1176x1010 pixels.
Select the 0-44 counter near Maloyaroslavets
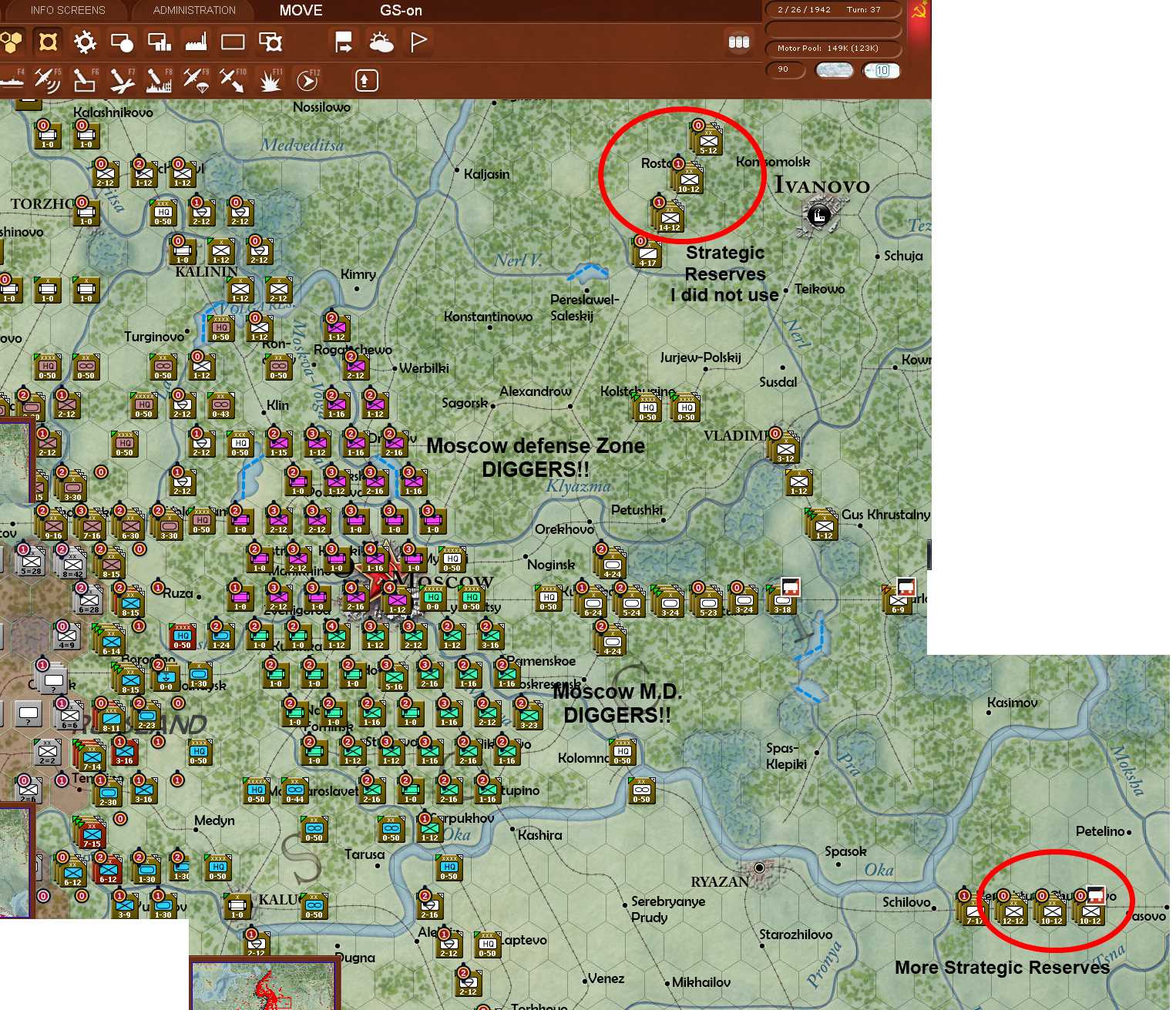tap(295, 790)
